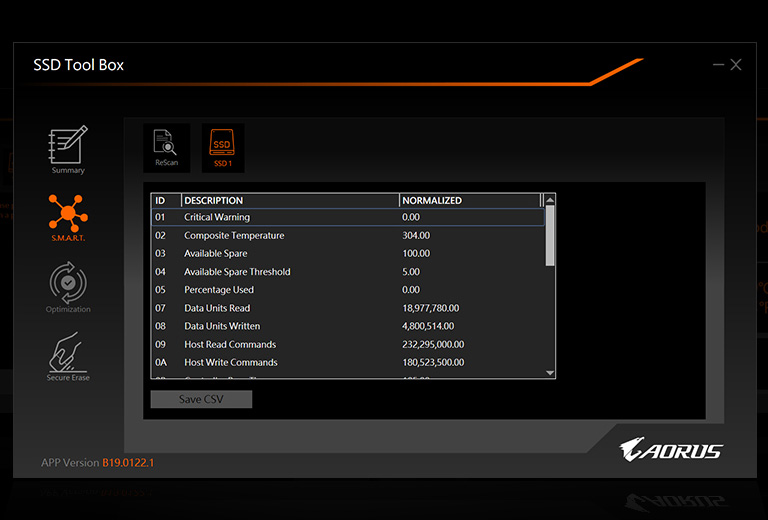The height and width of the screenshot is (520, 768).
Task: Open the Optimization sidebar icon
Action: click(x=68, y=286)
